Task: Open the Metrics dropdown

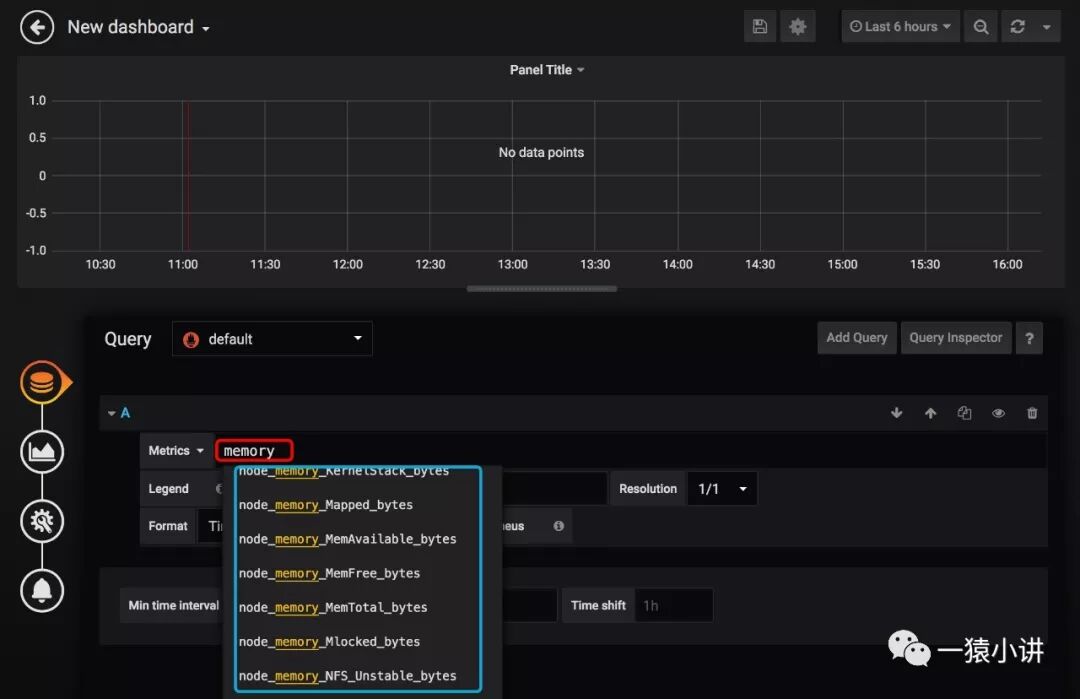Action: coord(176,450)
